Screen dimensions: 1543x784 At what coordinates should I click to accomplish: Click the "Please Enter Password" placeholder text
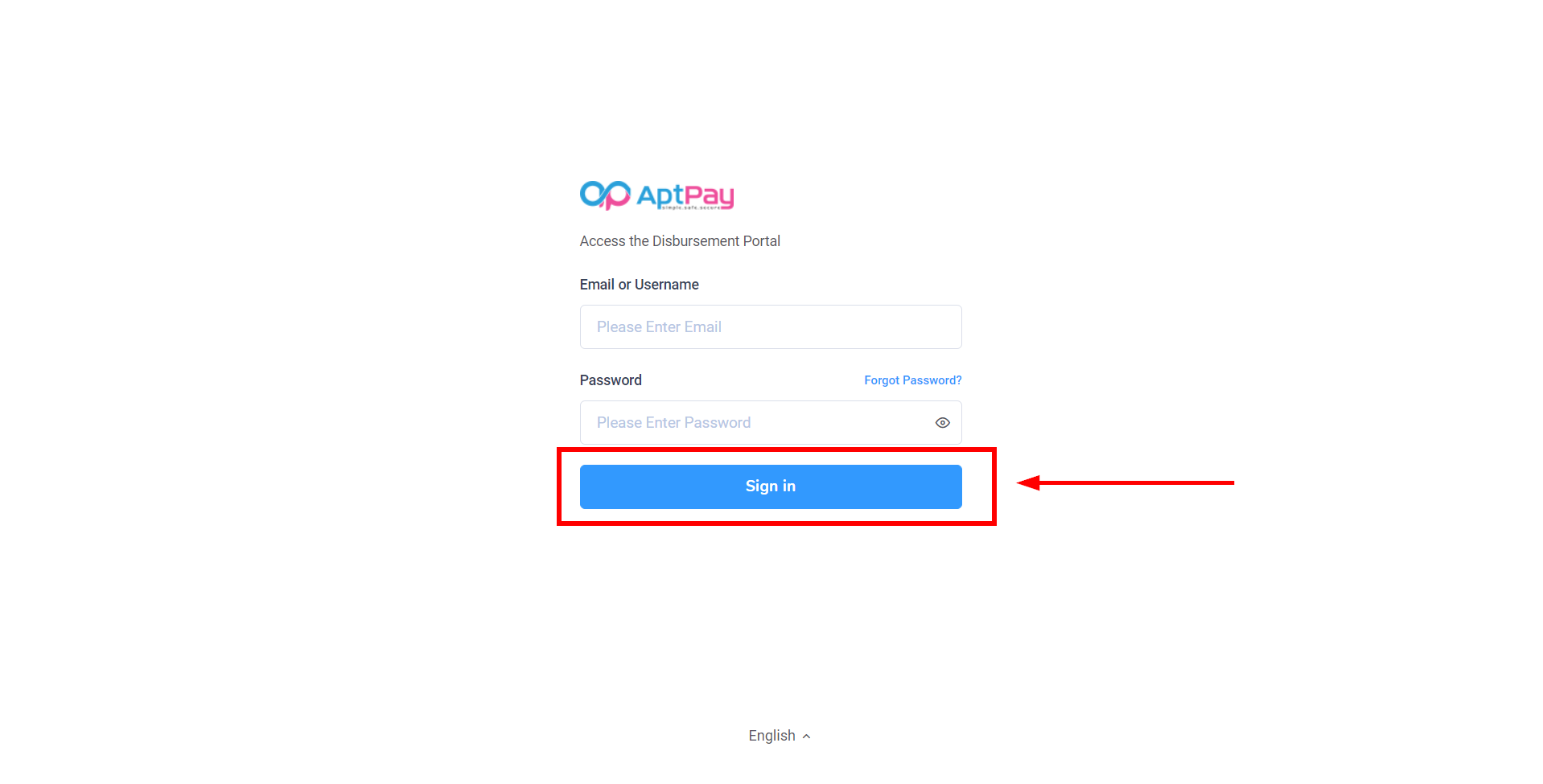coord(673,423)
